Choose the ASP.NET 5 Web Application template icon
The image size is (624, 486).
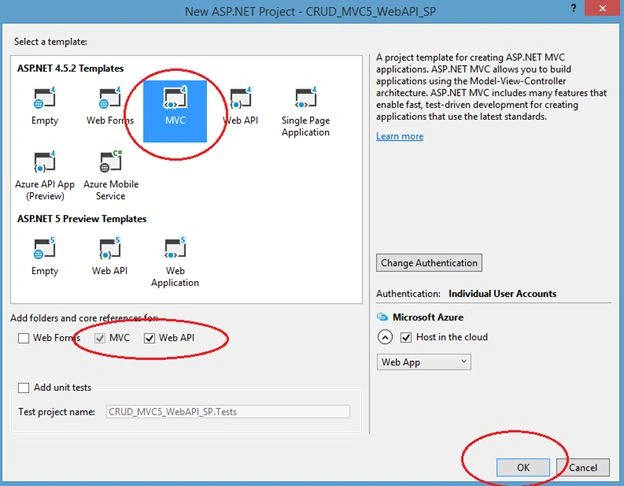175,248
